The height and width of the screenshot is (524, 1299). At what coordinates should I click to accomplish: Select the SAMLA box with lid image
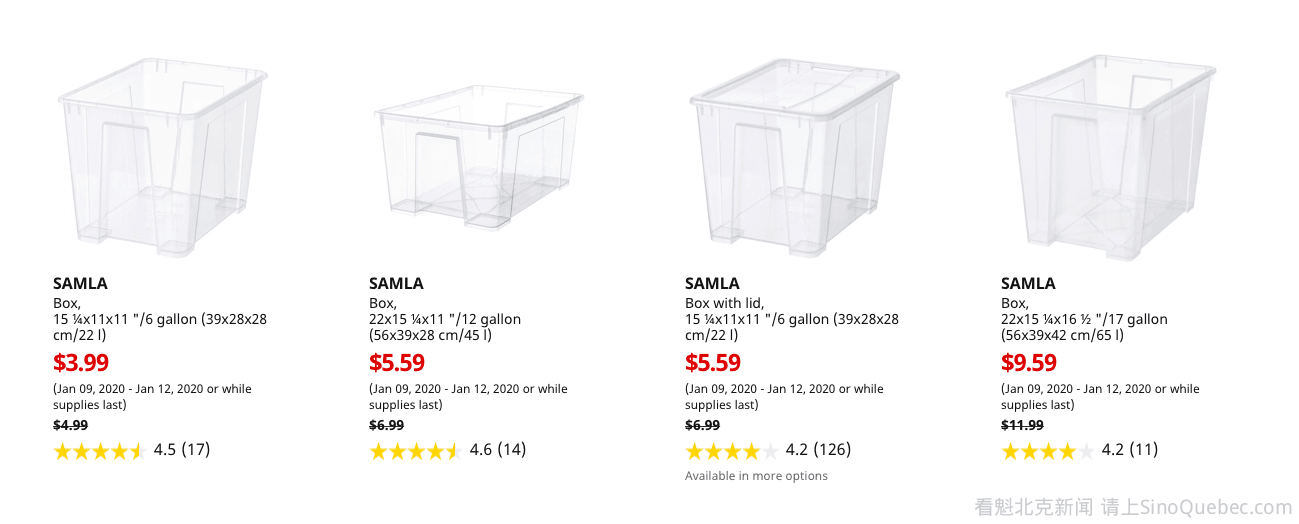[794, 157]
